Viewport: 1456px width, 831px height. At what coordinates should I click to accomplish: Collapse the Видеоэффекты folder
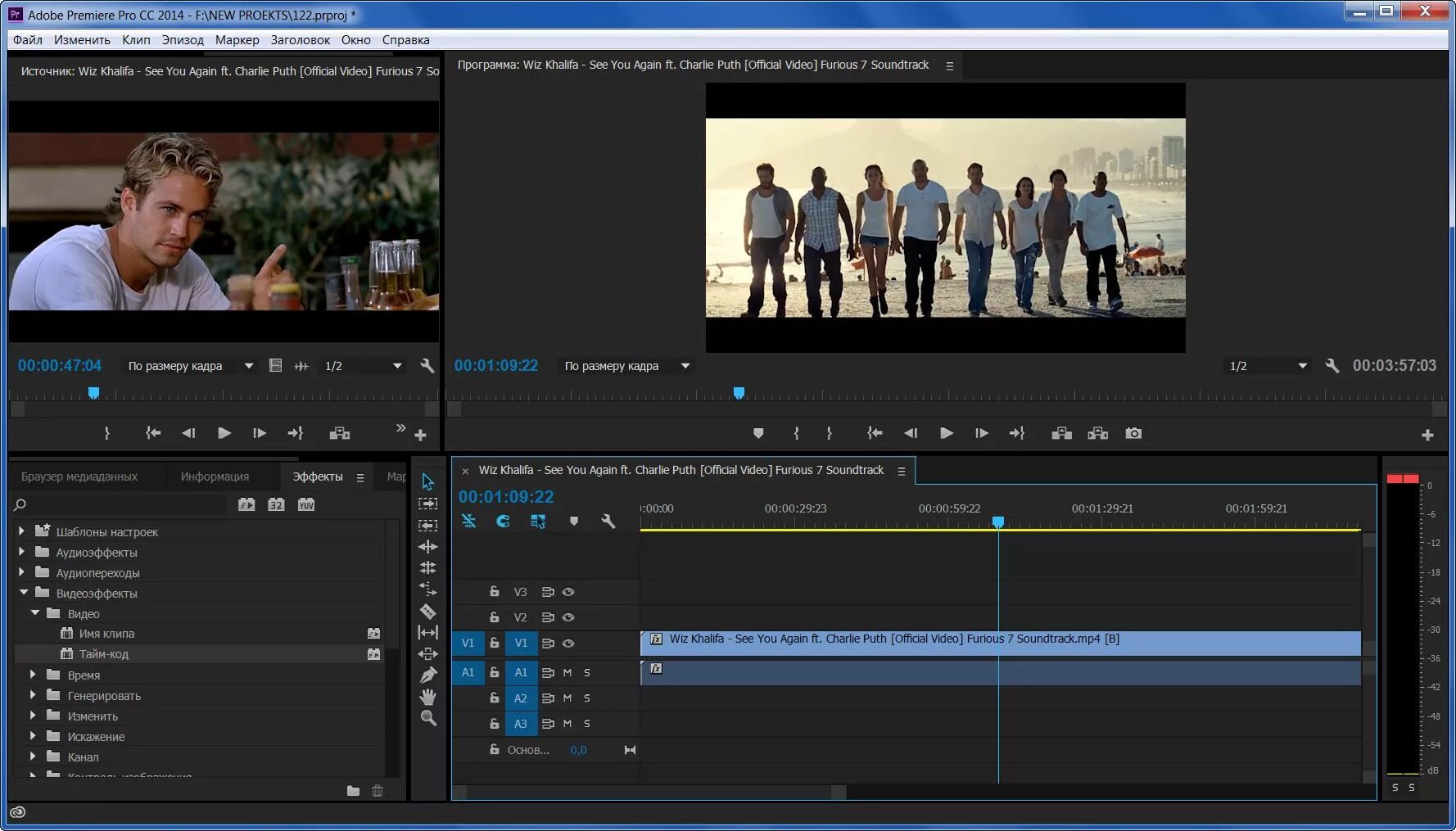click(x=23, y=593)
